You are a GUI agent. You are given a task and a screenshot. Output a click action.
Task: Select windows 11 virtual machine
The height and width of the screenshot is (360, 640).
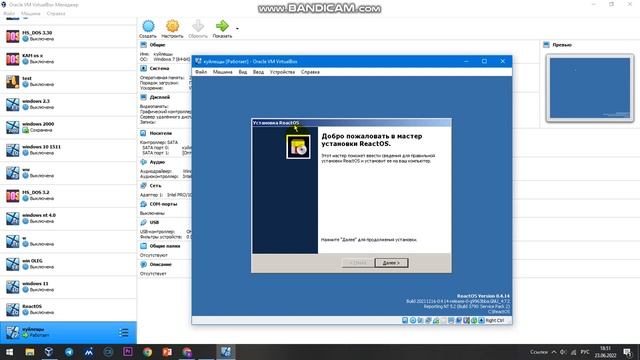[68, 287]
